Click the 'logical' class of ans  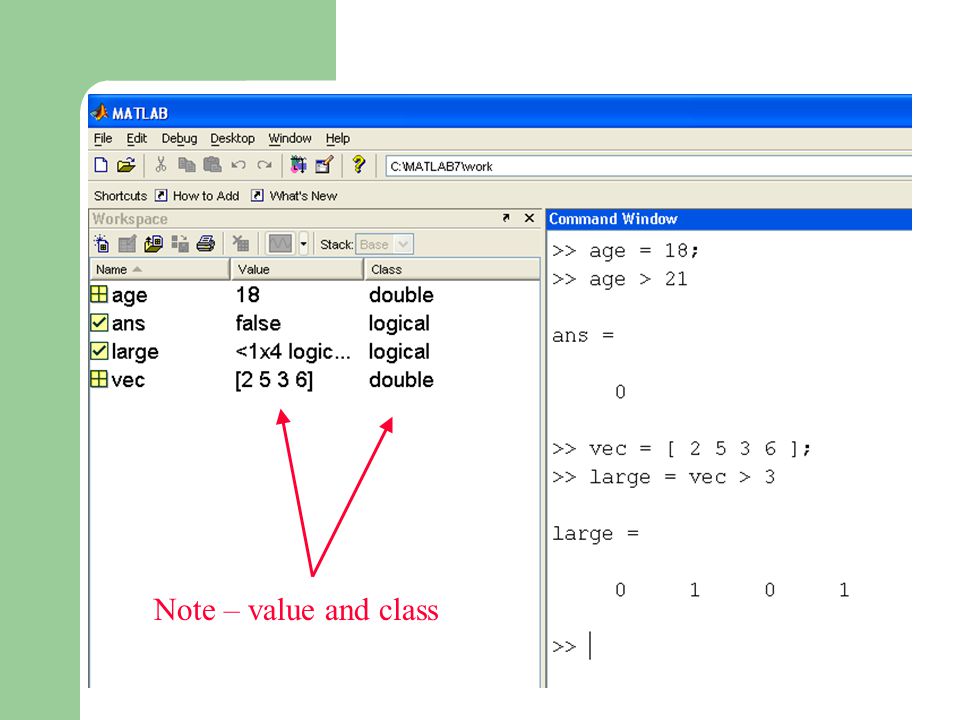[399, 324]
